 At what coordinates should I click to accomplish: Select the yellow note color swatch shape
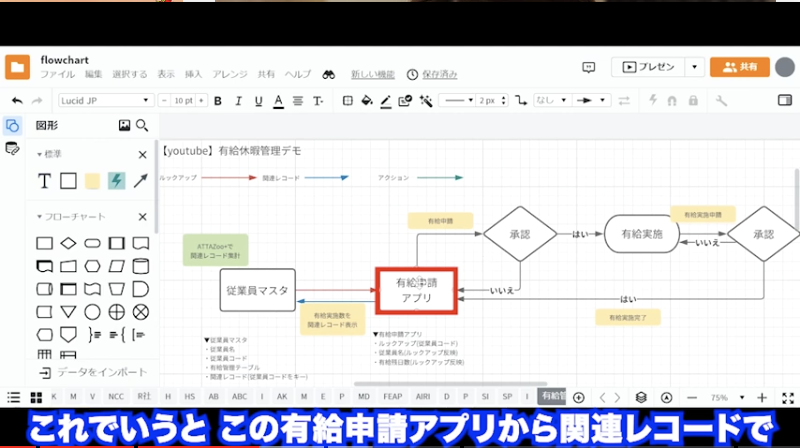[92, 181]
